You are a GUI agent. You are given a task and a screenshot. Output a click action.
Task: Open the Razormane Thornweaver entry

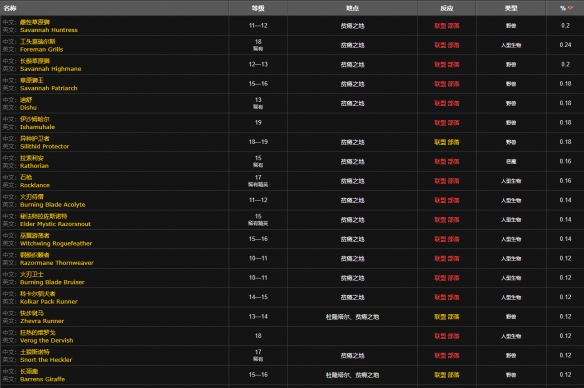[x=57, y=263]
